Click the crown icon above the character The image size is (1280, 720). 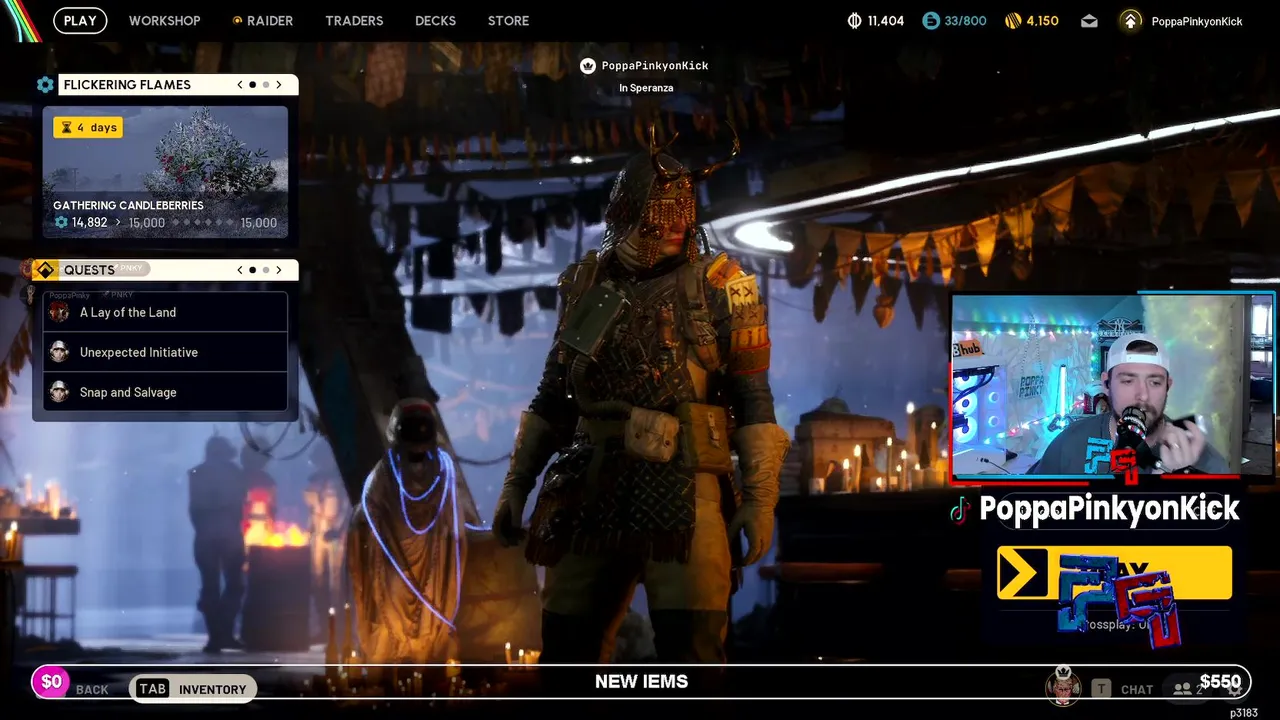(588, 66)
